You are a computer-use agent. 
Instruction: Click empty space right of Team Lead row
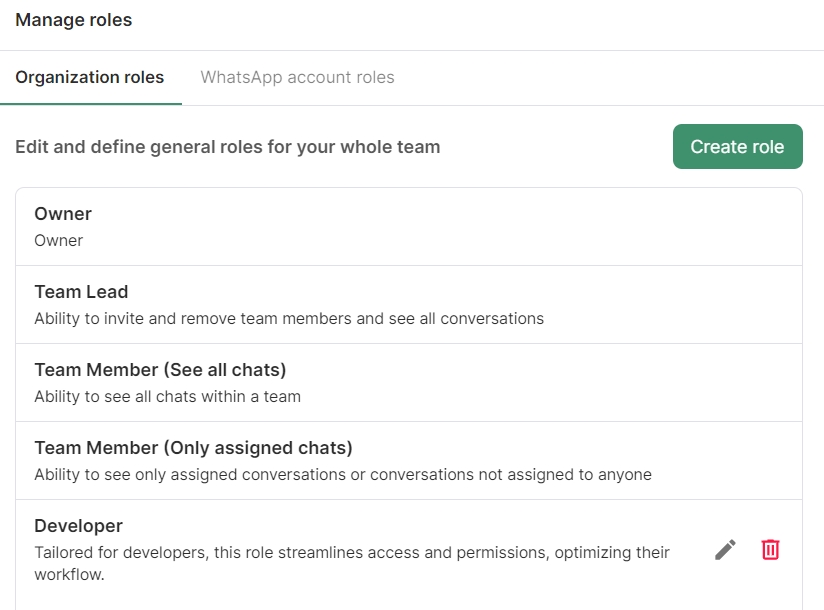[x=680, y=304]
